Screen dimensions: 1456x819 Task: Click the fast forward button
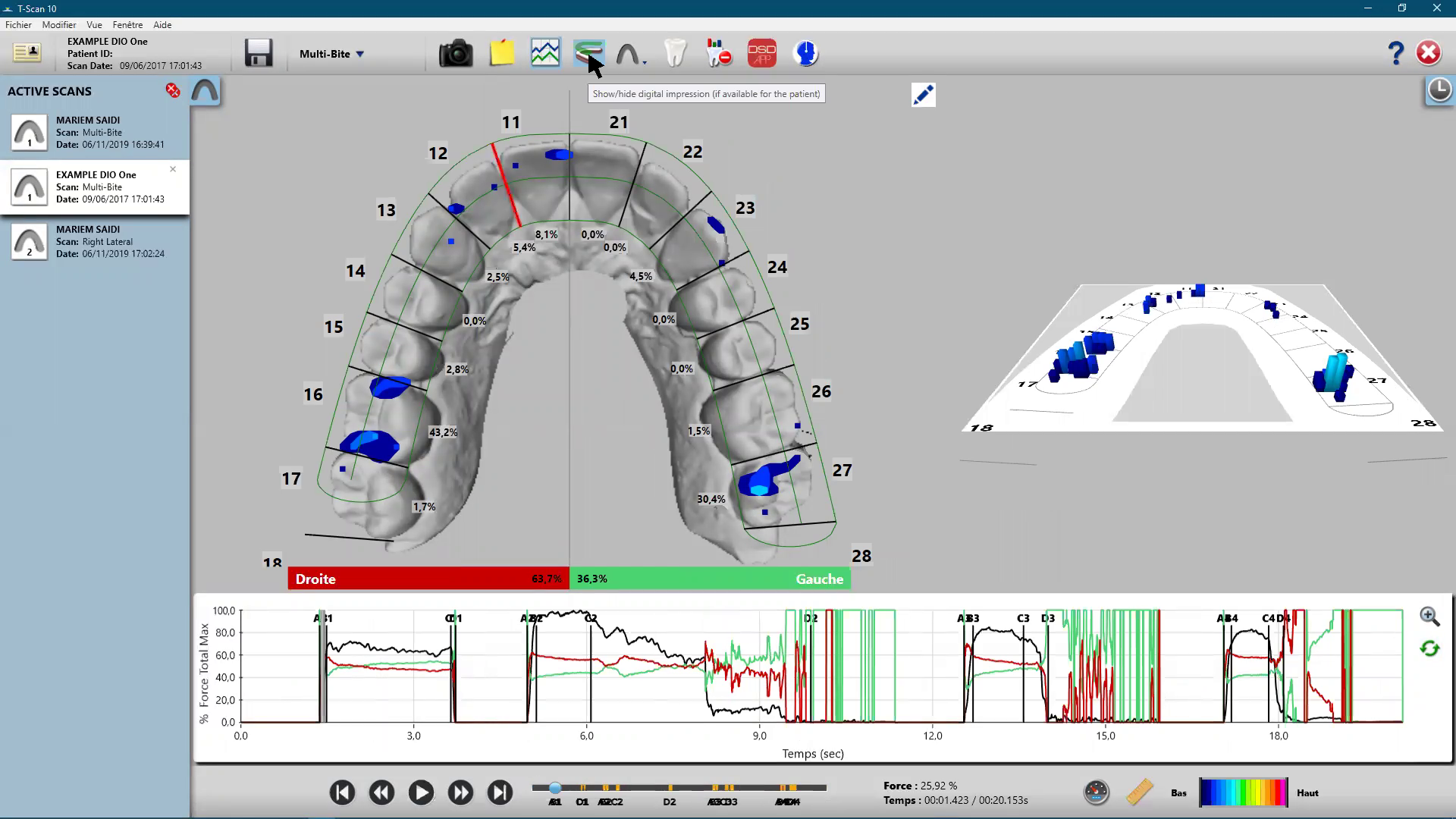coord(460,792)
